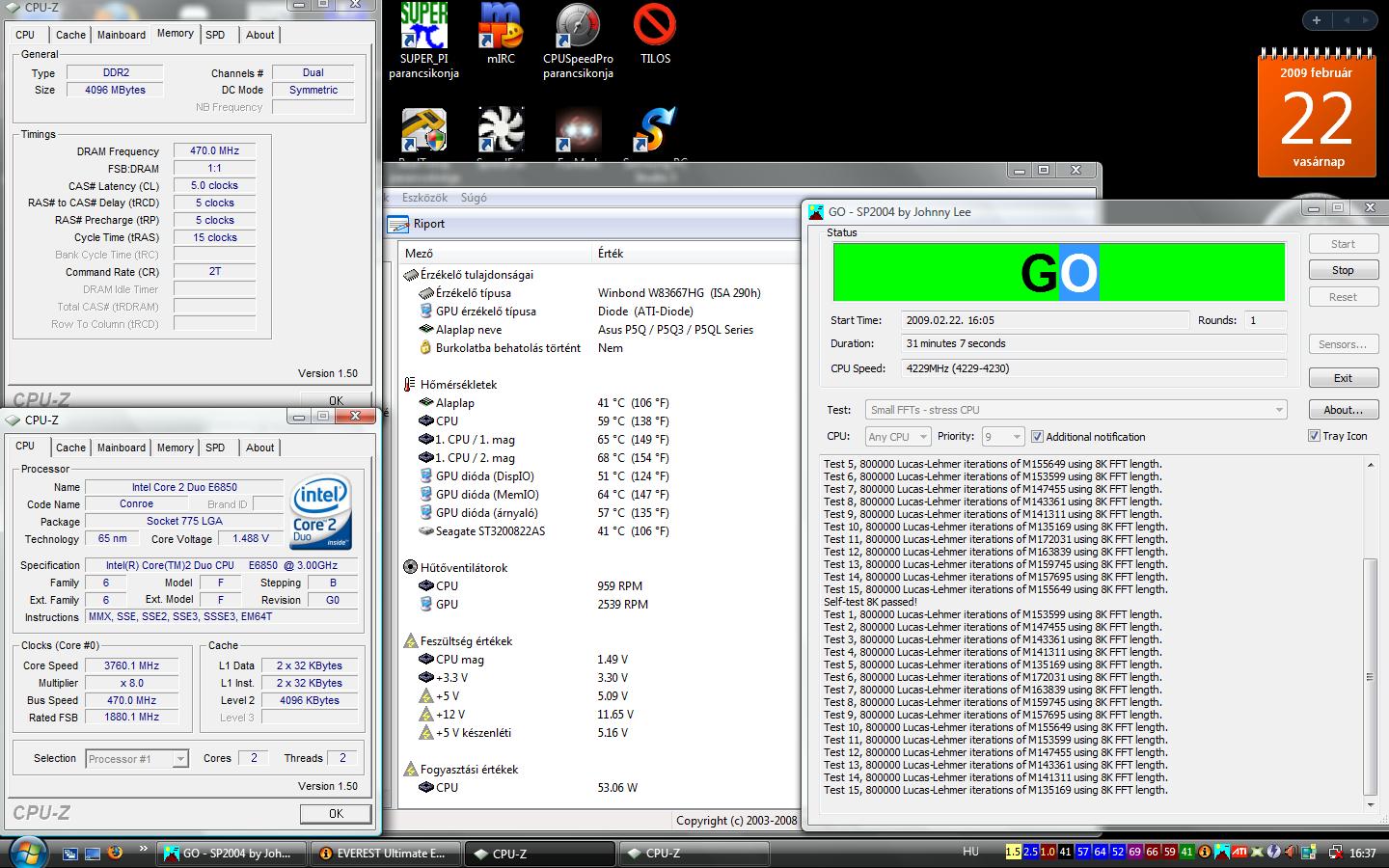Open the fan icon shortcut on desktop
Viewport: 1389px width, 868px height.
(x=501, y=130)
